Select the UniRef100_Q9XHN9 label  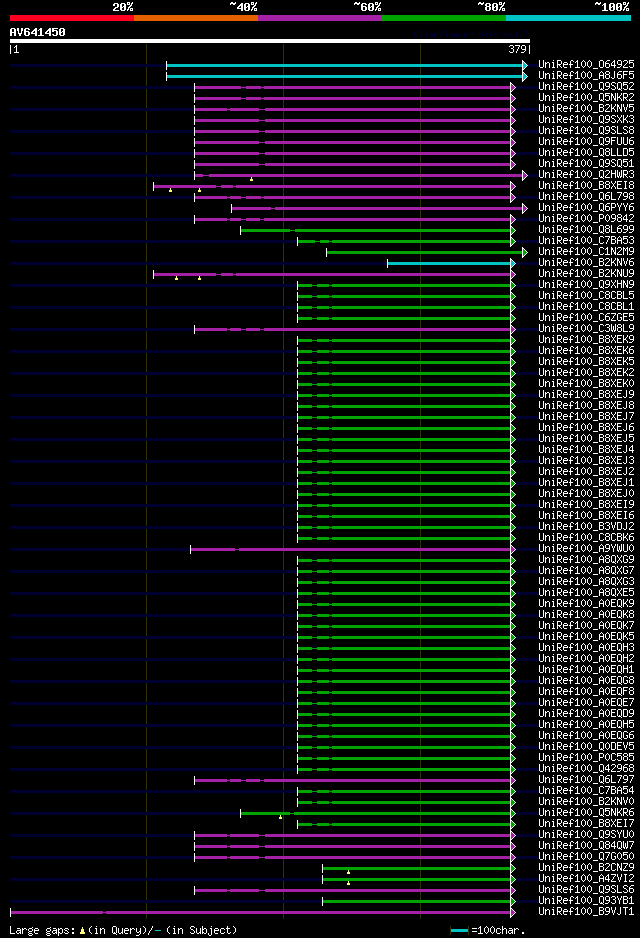[x=586, y=284]
